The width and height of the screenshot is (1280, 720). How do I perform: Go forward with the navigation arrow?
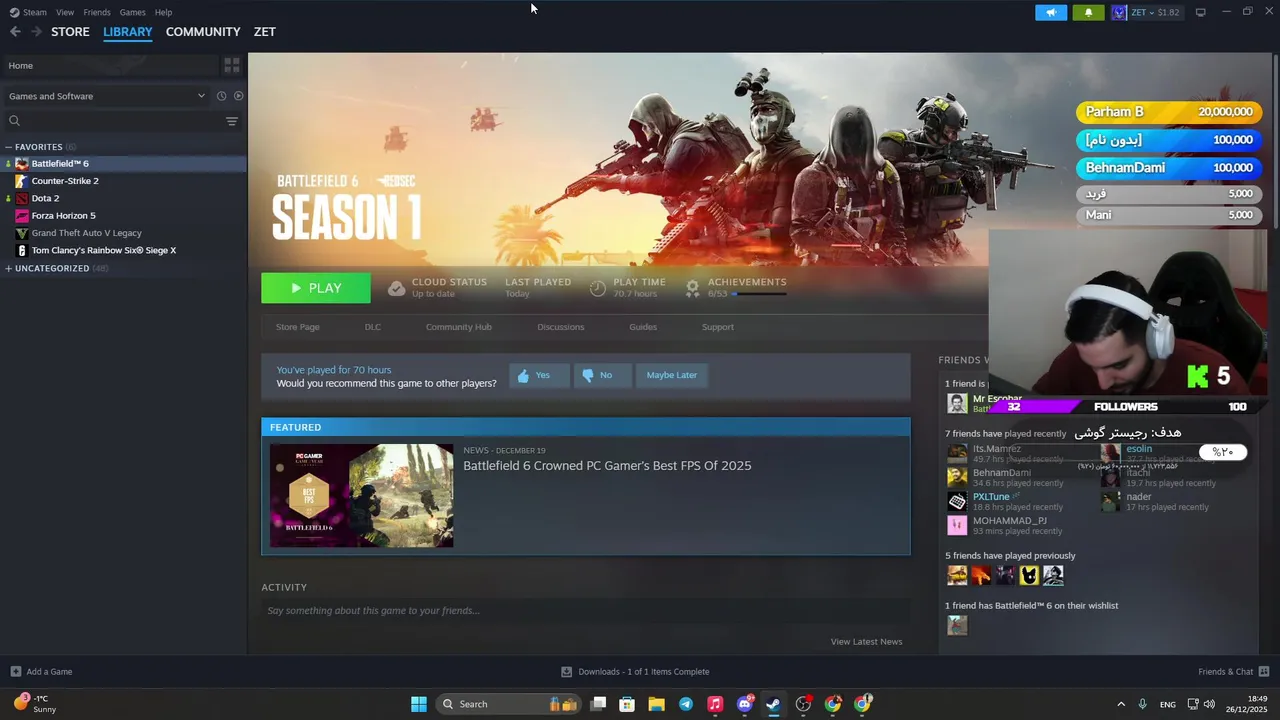coord(37,32)
